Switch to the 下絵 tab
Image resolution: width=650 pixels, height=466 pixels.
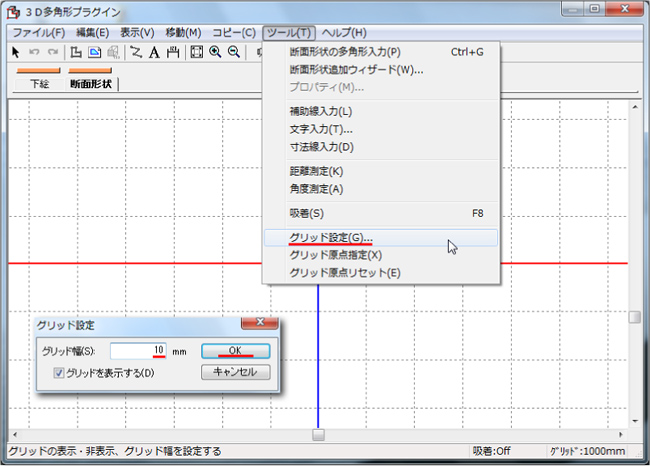click(x=39, y=84)
